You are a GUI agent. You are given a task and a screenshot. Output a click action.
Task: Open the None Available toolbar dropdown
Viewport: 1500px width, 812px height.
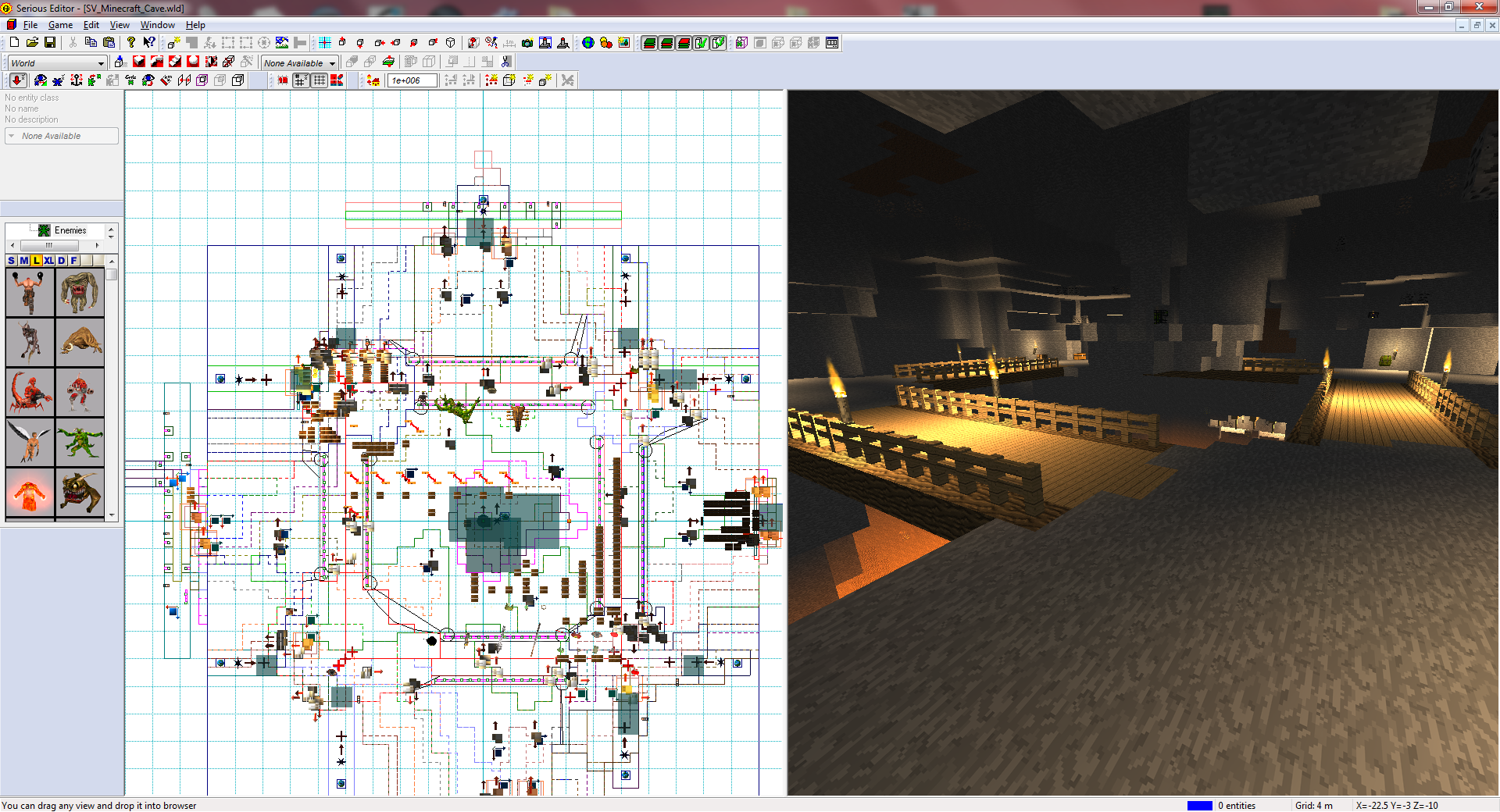[299, 63]
